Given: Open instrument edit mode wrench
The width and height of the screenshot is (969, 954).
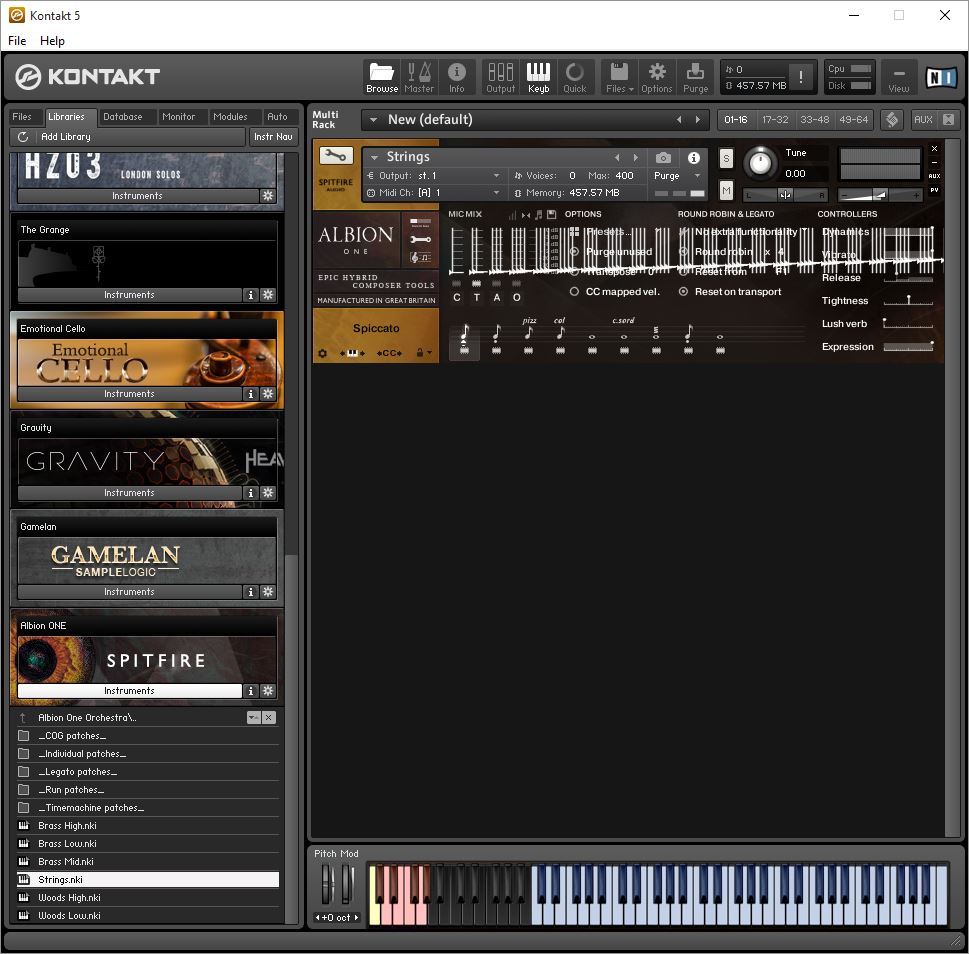Looking at the screenshot, I should (336, 155).
